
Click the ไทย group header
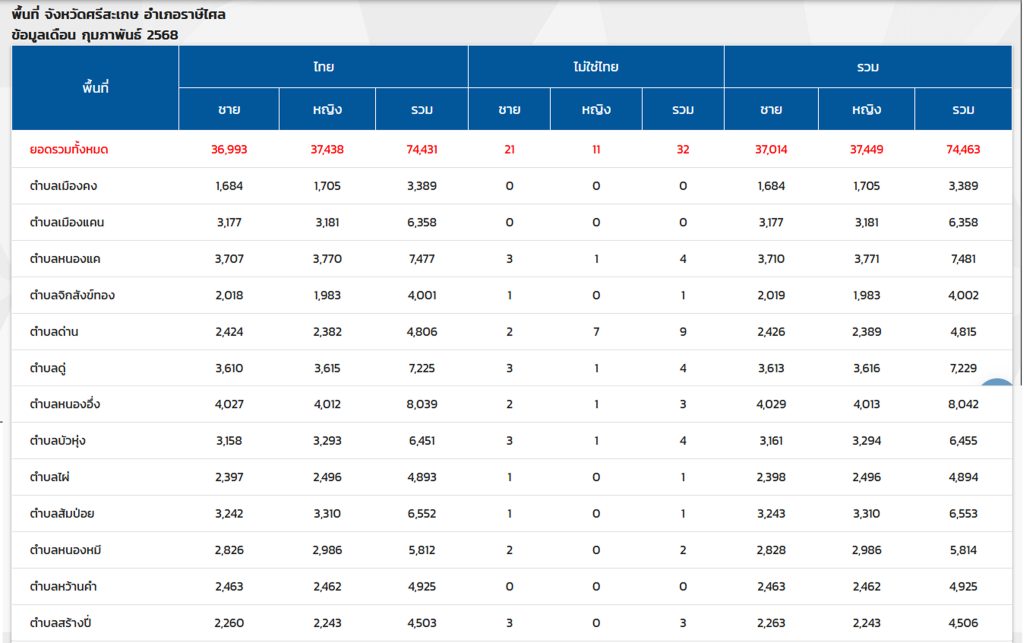323,67
